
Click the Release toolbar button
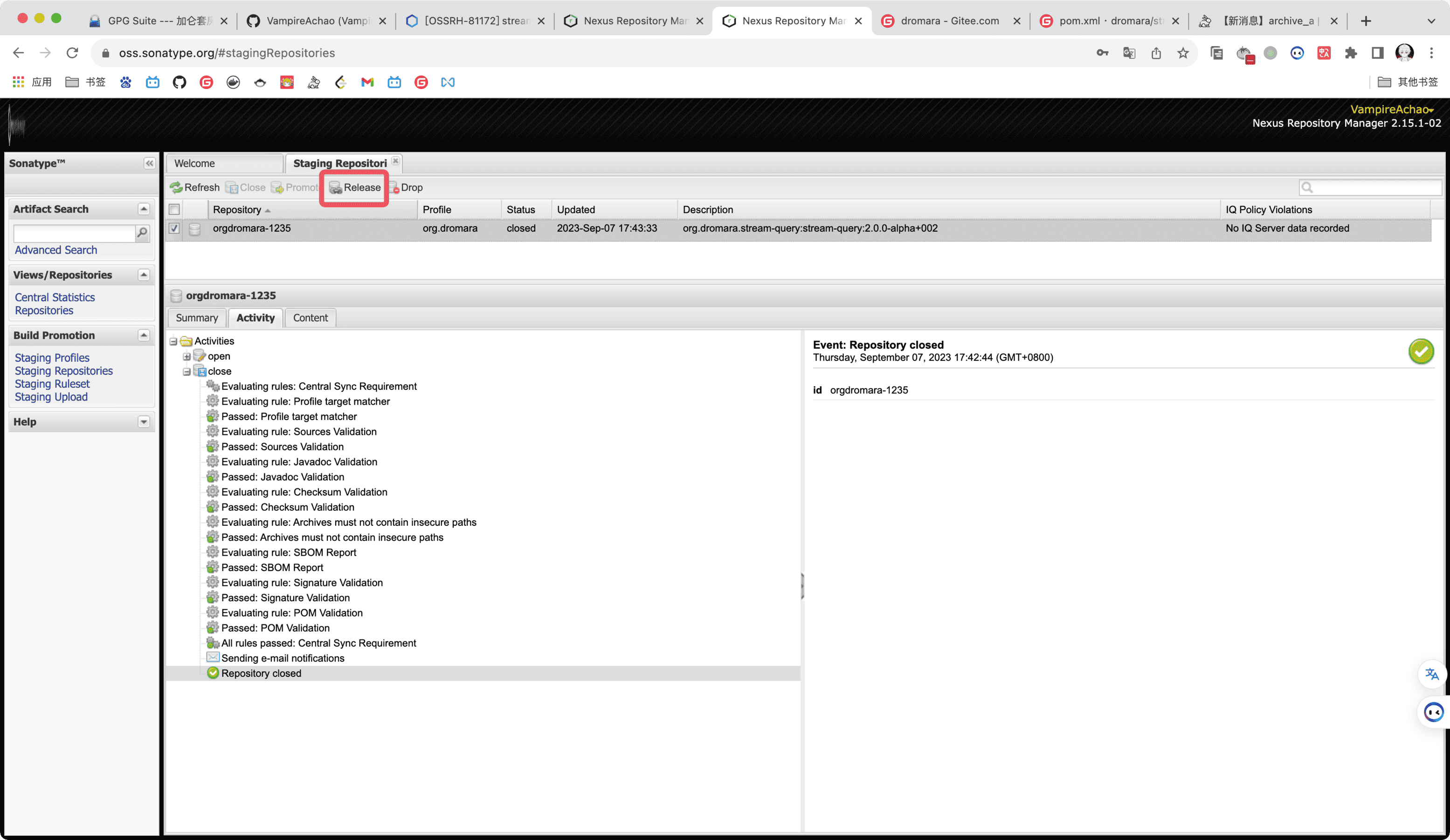tap(355, 187)
